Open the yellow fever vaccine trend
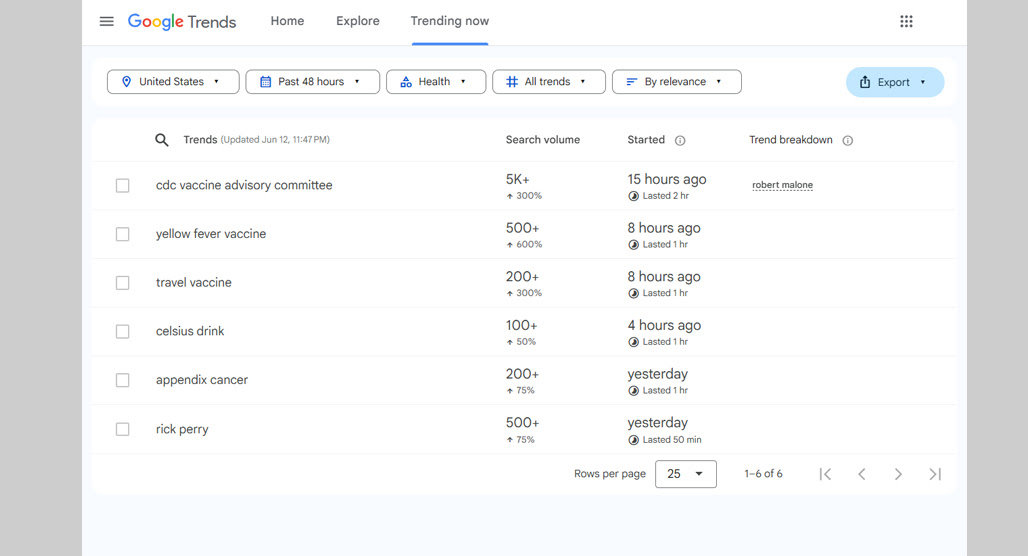 point(211,234)
